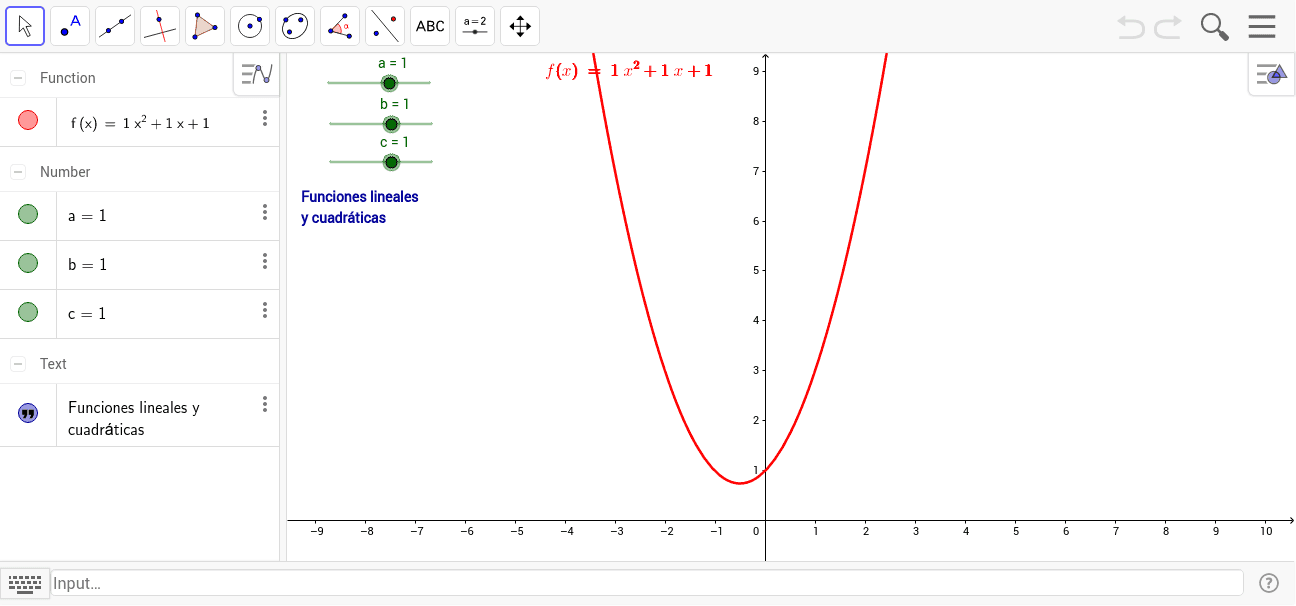The height and width of the screenshot is (606, 1296).
Task: Click the Text group header label
Action: pyautogui.click(x=53, y=364)
